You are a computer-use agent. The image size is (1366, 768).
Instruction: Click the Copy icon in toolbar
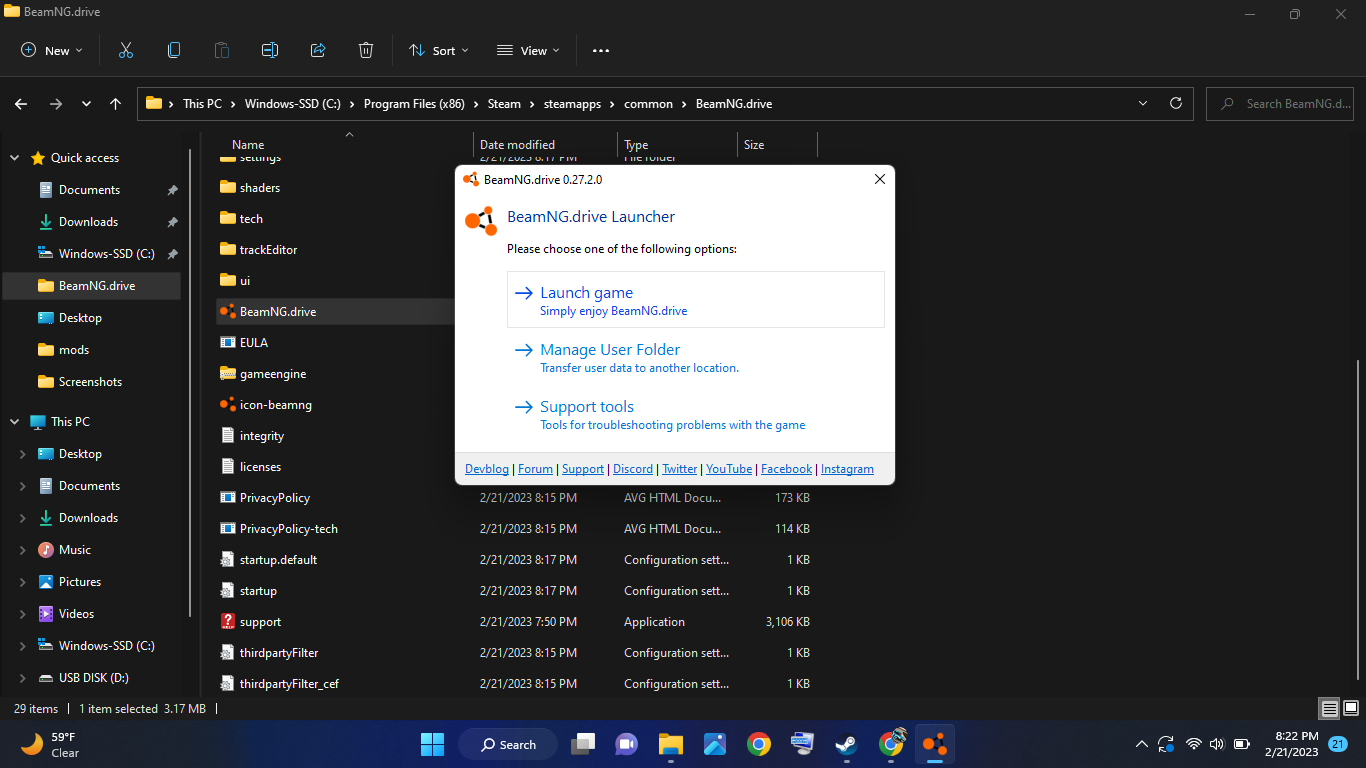tap(174, 50)
